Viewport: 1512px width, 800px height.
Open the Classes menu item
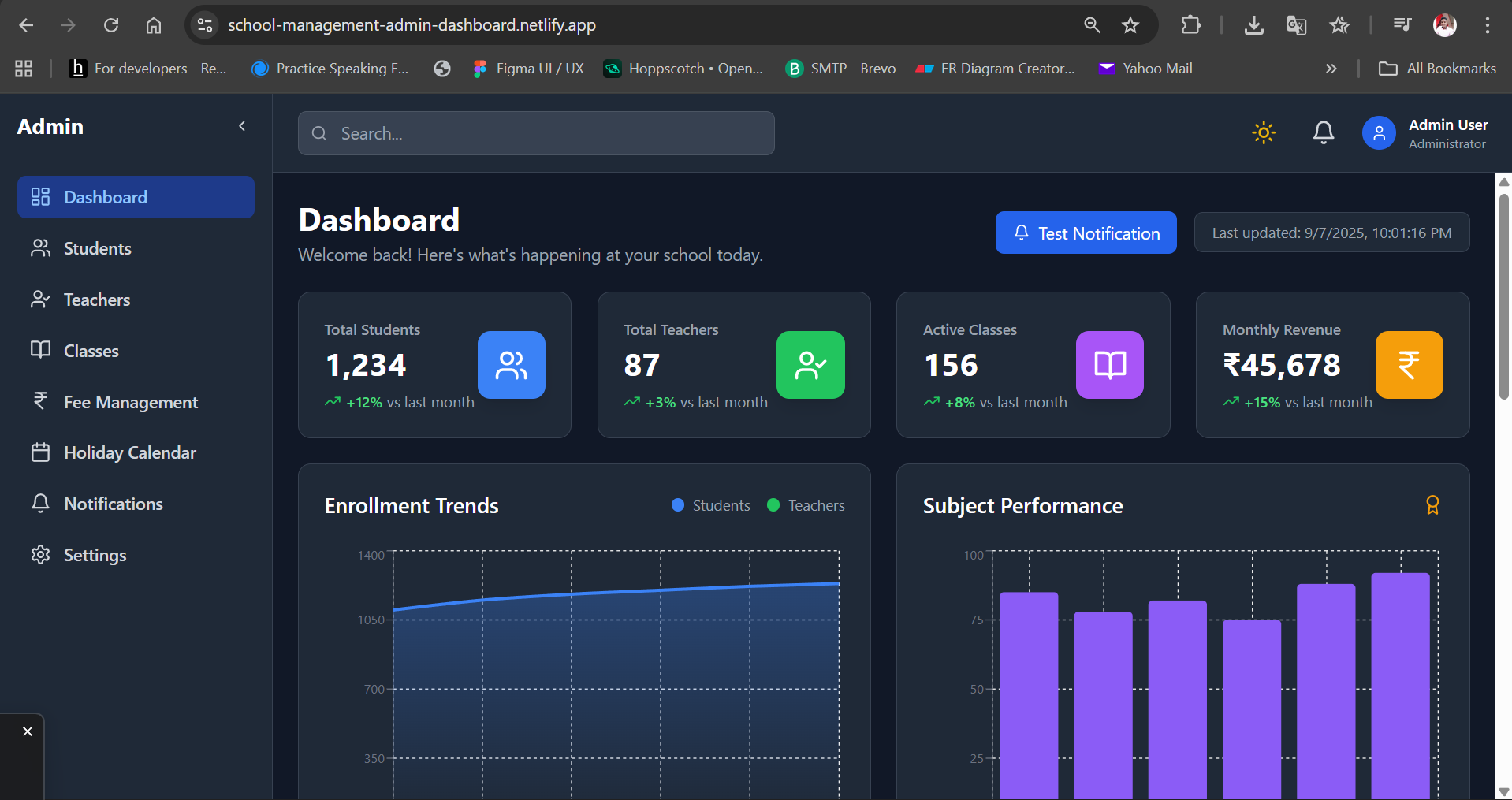[91, 351]
